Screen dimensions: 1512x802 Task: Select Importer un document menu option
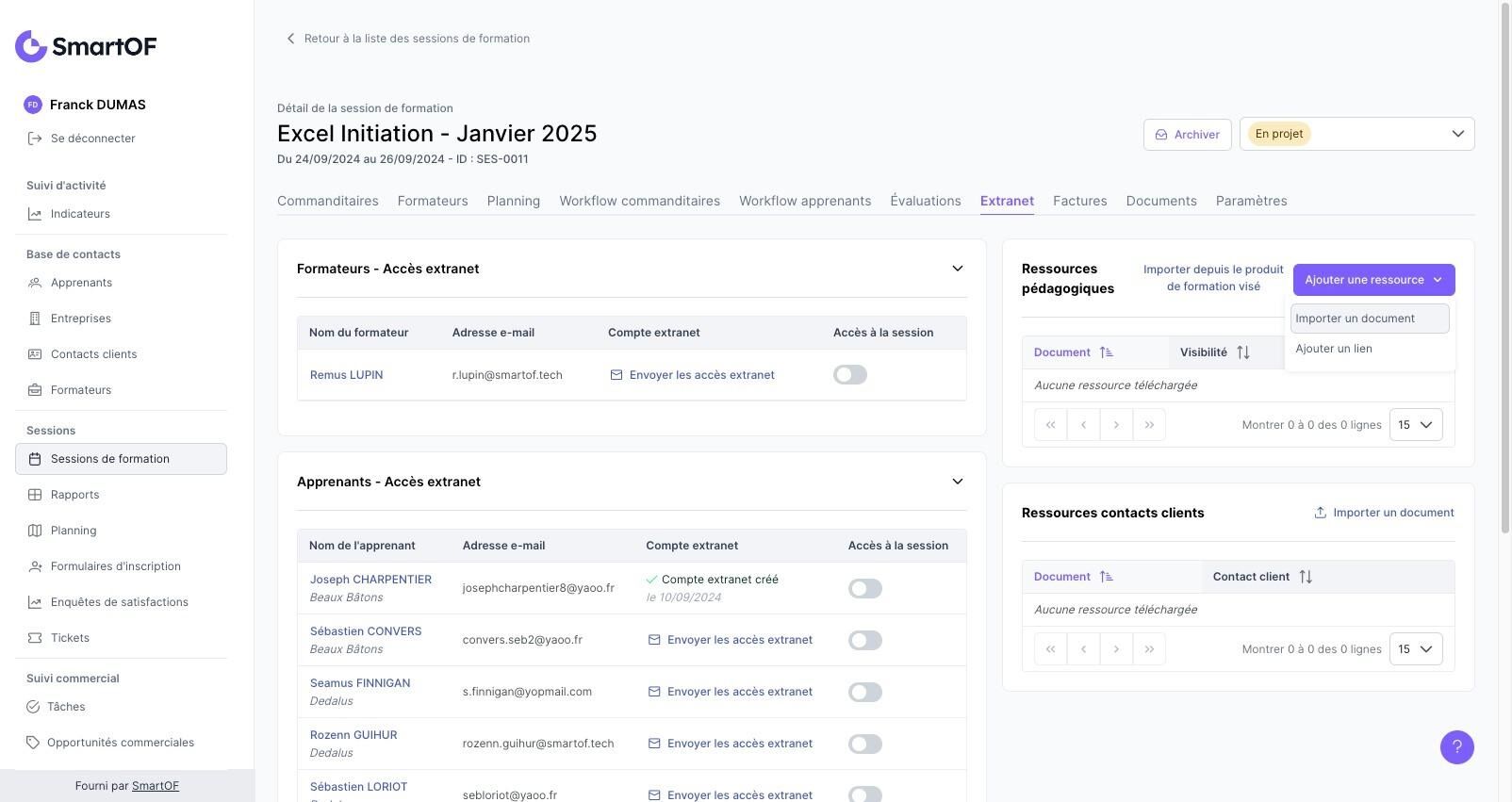click(1369, 319)
